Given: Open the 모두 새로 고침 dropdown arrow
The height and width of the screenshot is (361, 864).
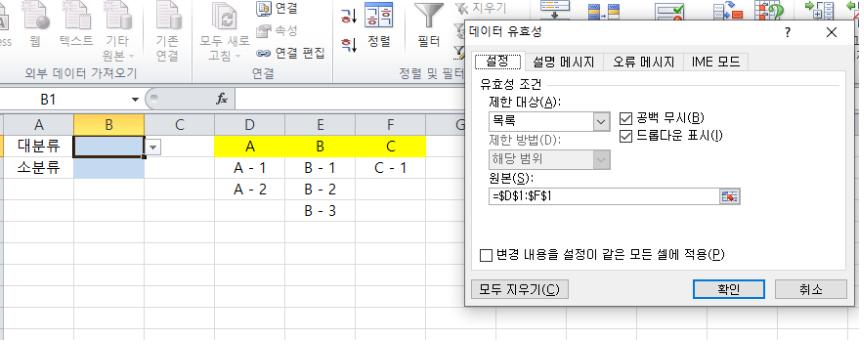Looking at the screenshot, I should click(x=238, y=56).
